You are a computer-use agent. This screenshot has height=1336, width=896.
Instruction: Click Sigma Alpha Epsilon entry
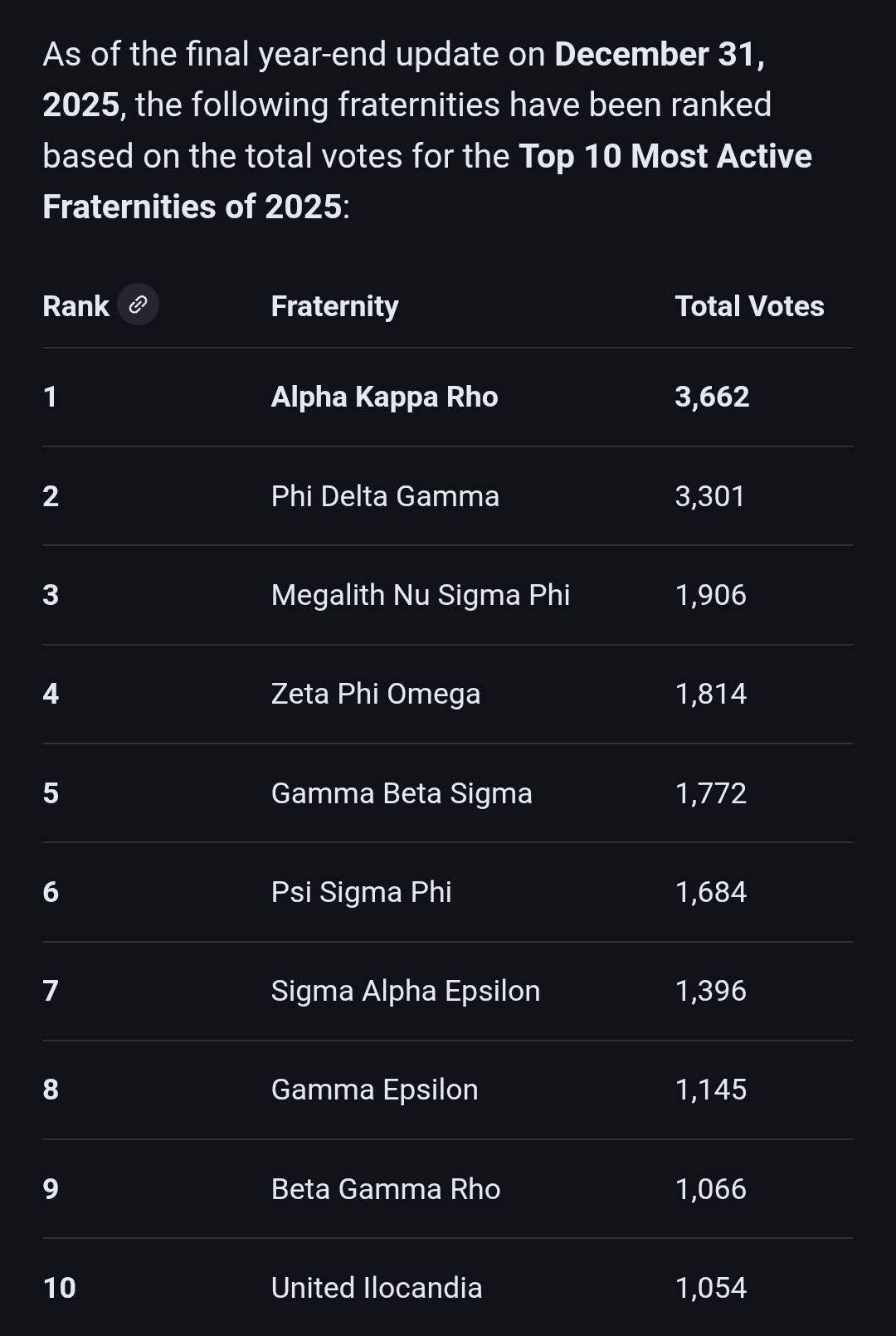tap(406, 991)
